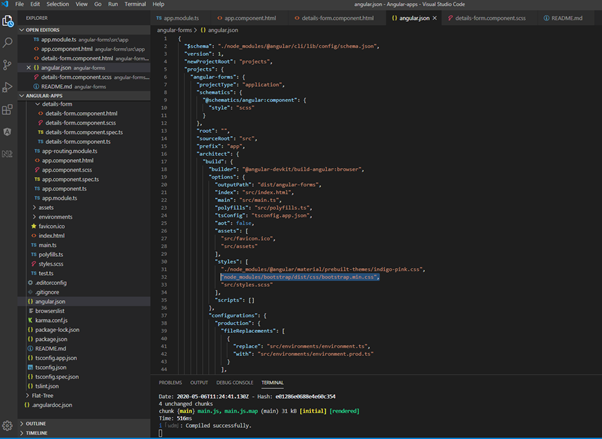
Task: Show the Debug Console panel tab
Action: click(x=235, y=383)
